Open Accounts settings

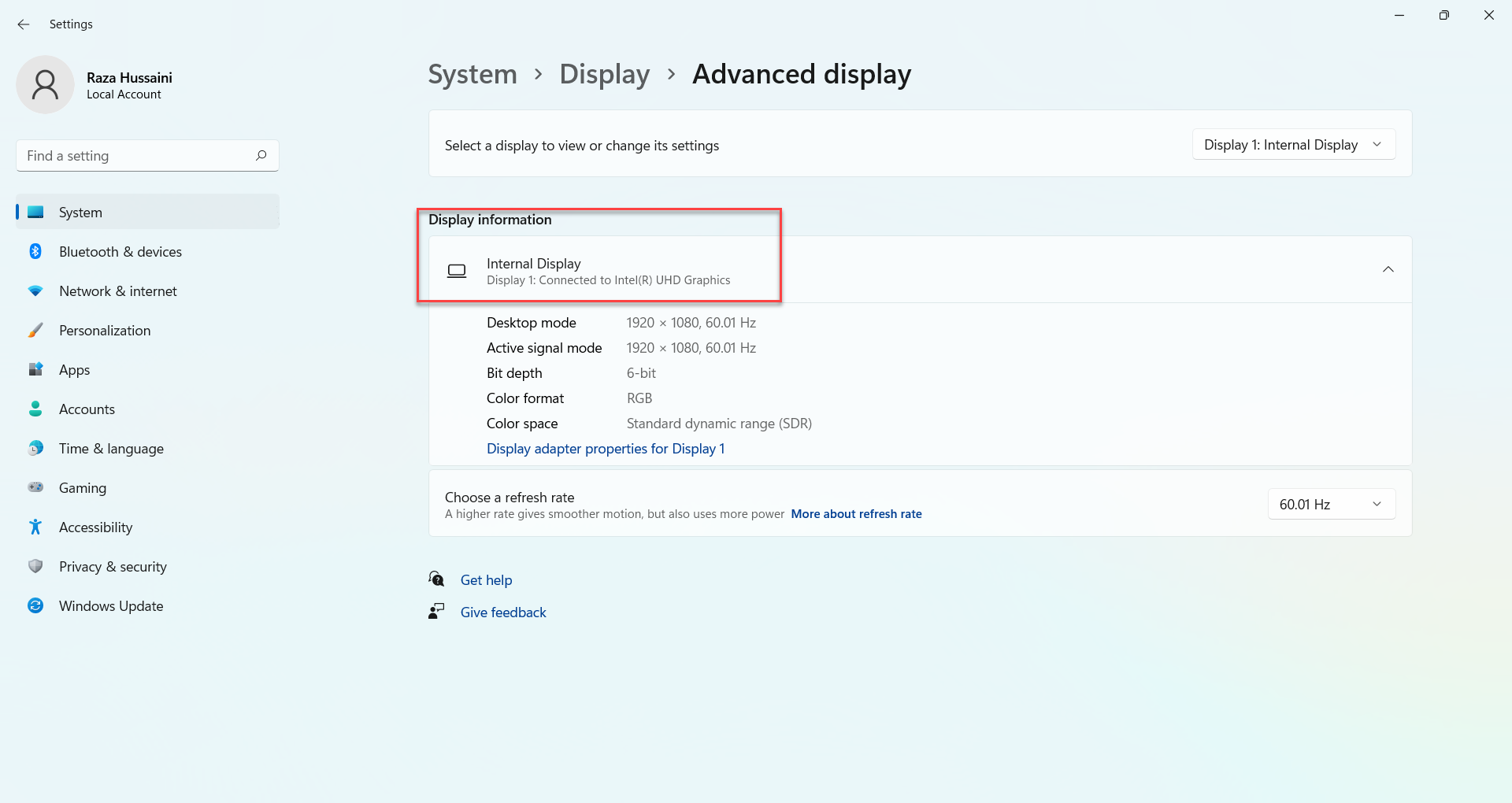87,409
